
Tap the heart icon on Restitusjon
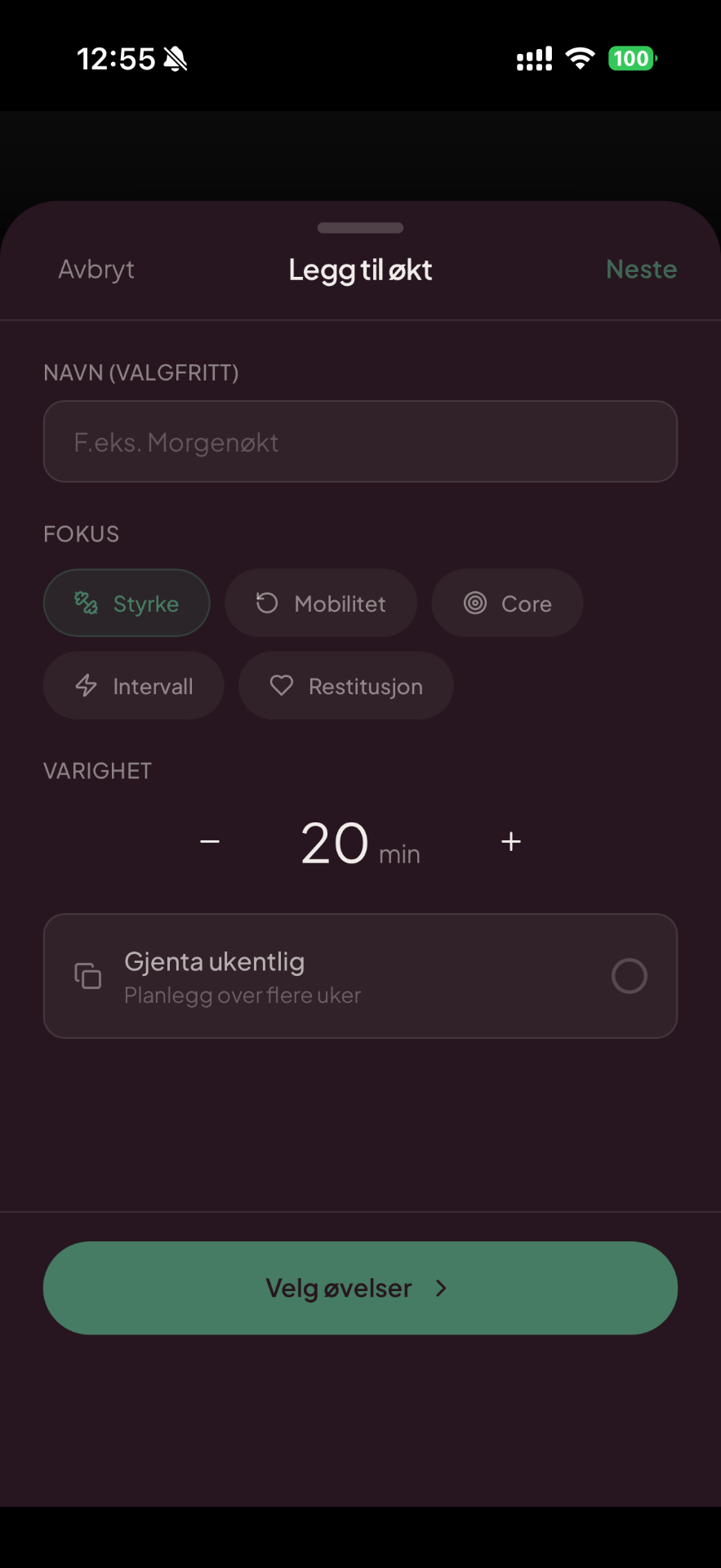pyautogui.click(x=282, y=686)
